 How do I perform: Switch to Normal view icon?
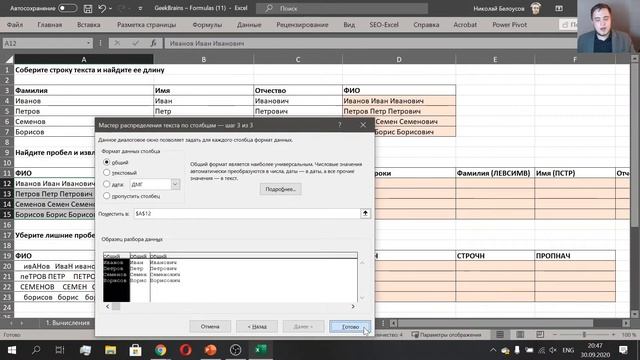500,335
